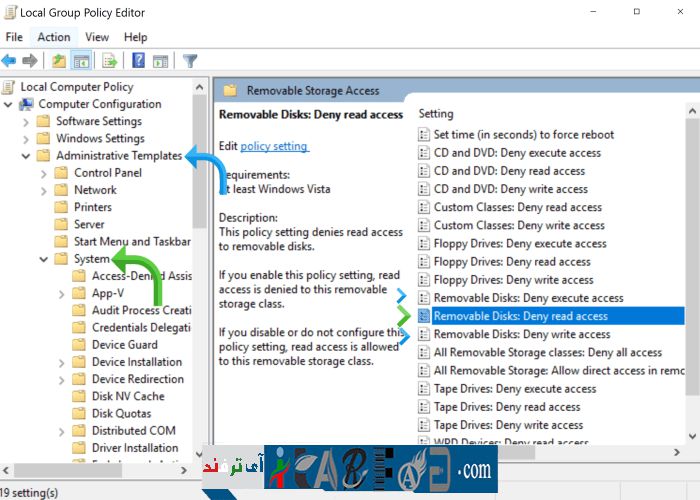Select Removable Disks: Deny write access
This screenshot has height=500, width=700.
click(521, 334)
